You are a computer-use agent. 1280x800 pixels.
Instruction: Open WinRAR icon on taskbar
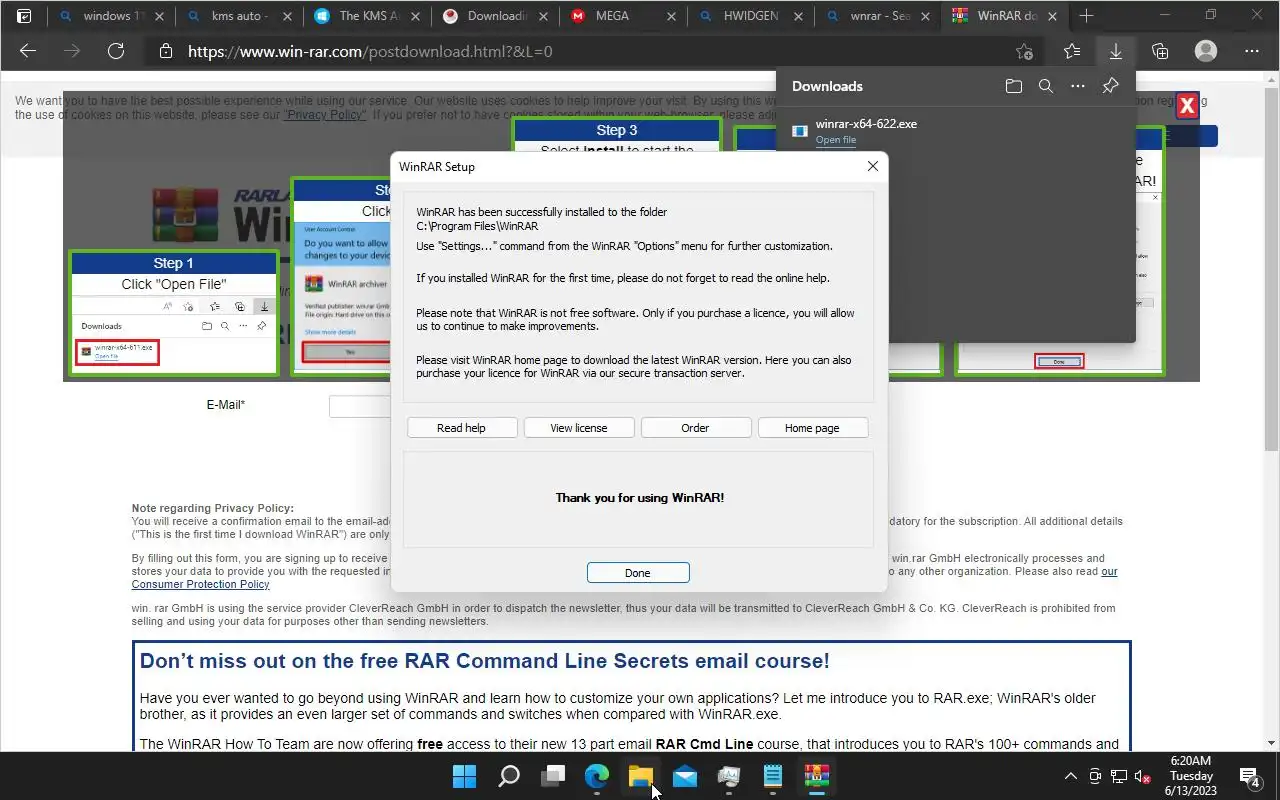pos(817,776)
